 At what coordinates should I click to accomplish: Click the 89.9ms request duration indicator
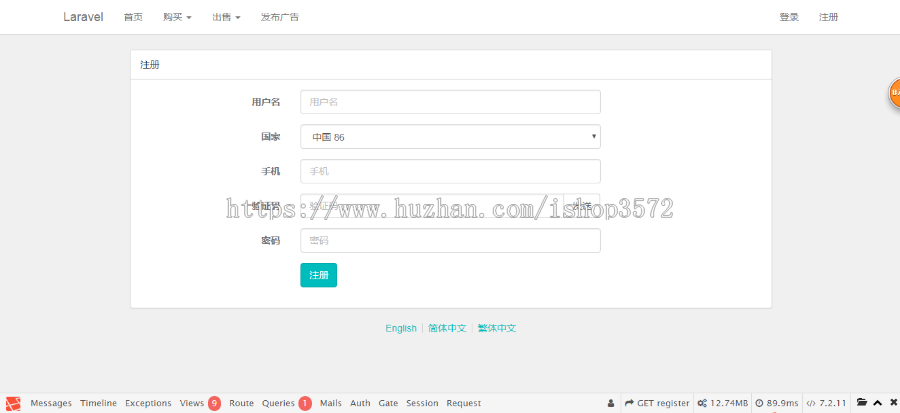click(776, 403)
